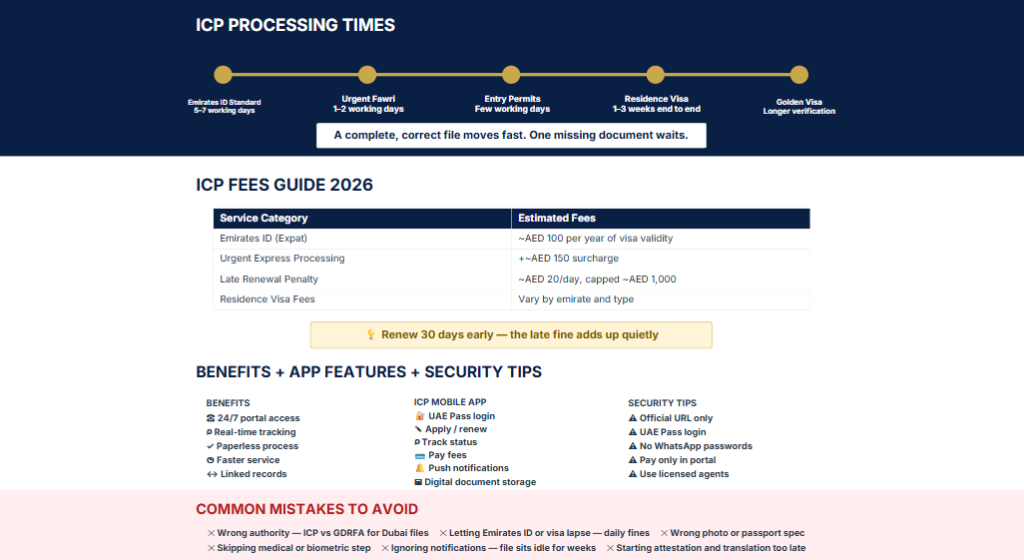Click the X mark beside Starting attestation and translation
This screenshot has height=560, width=1024.
coord(610,548)
